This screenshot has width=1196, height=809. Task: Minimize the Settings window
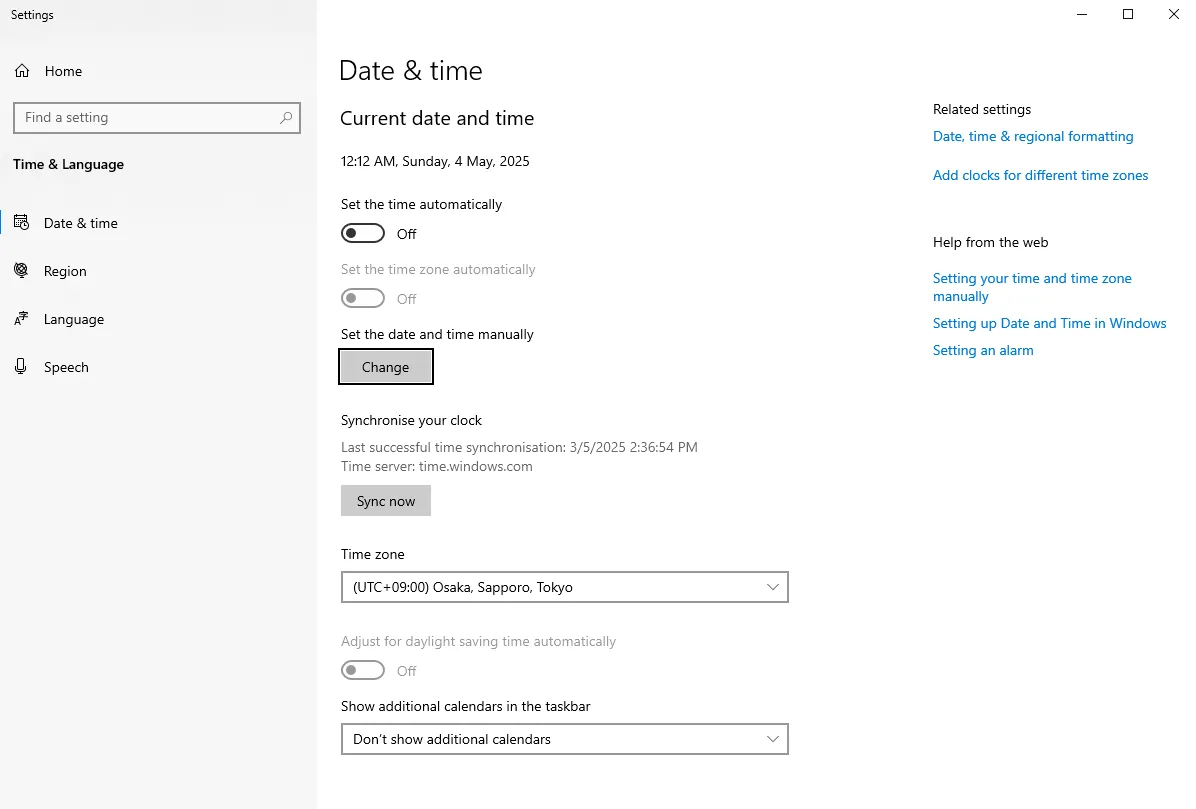pos(1082,14)
